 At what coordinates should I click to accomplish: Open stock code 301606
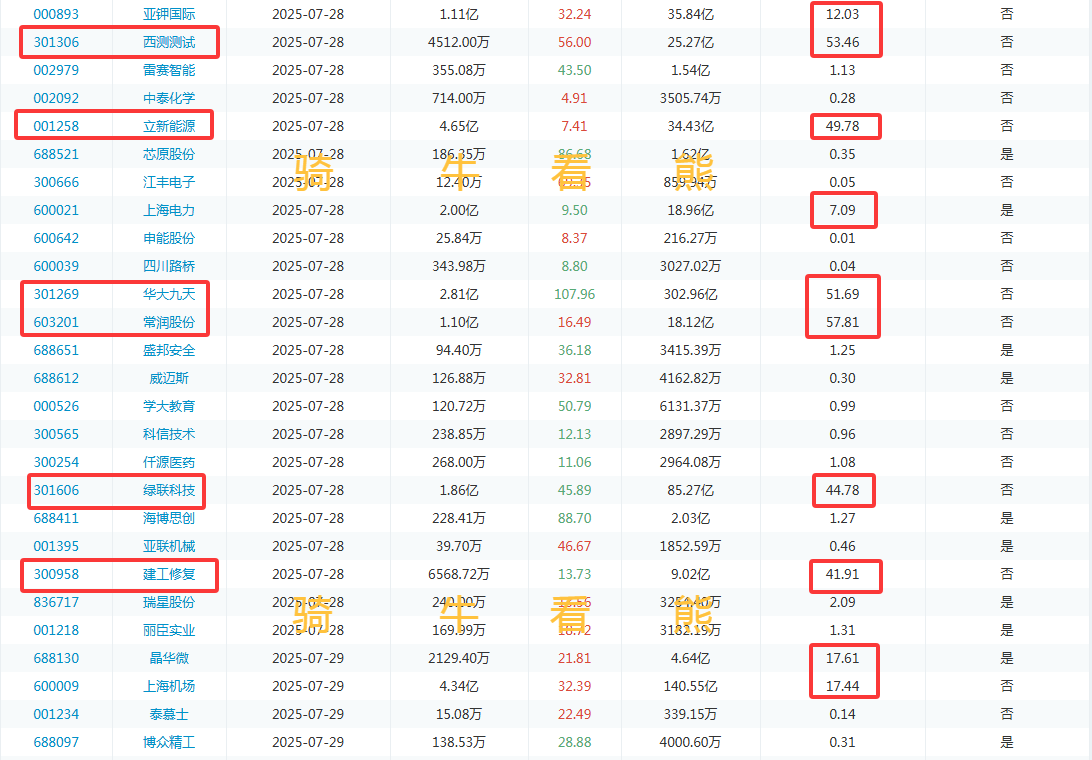(x=56, y=490)
